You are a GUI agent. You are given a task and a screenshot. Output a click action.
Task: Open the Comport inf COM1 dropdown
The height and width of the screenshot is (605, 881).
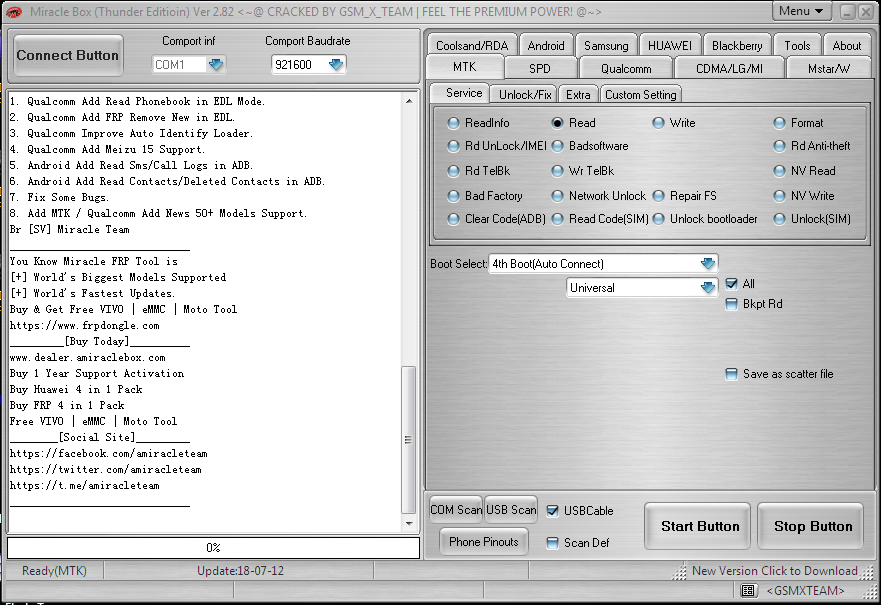(216, 65)
